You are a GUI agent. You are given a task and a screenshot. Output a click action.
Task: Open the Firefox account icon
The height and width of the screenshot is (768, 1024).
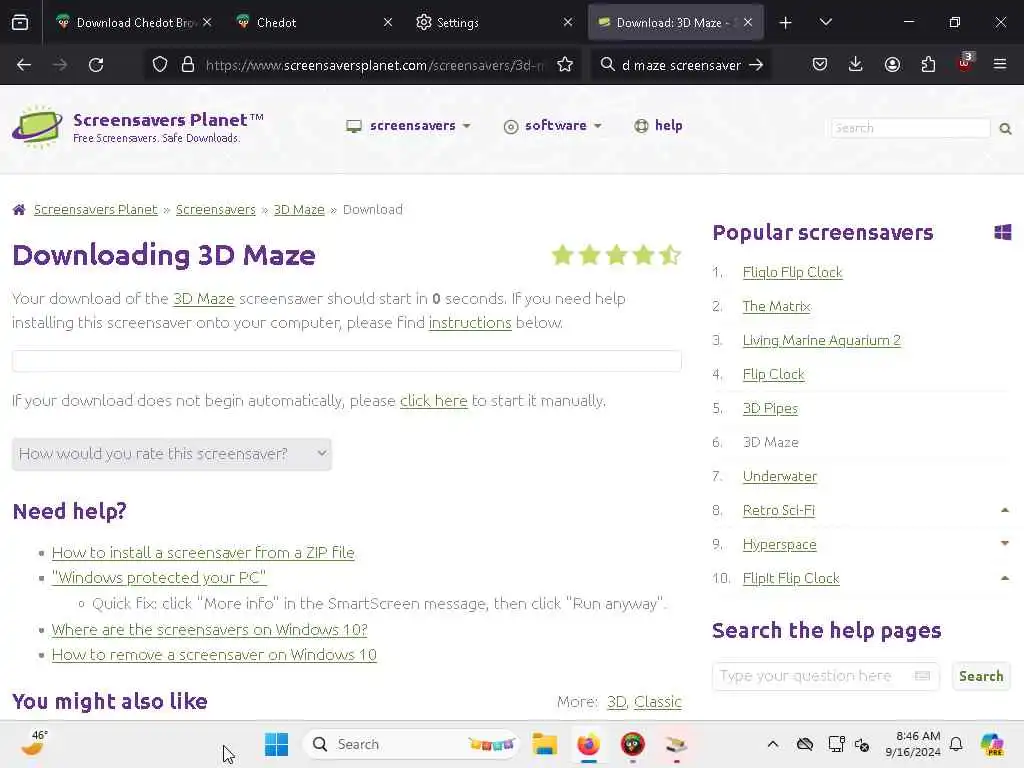pos(892,64)
